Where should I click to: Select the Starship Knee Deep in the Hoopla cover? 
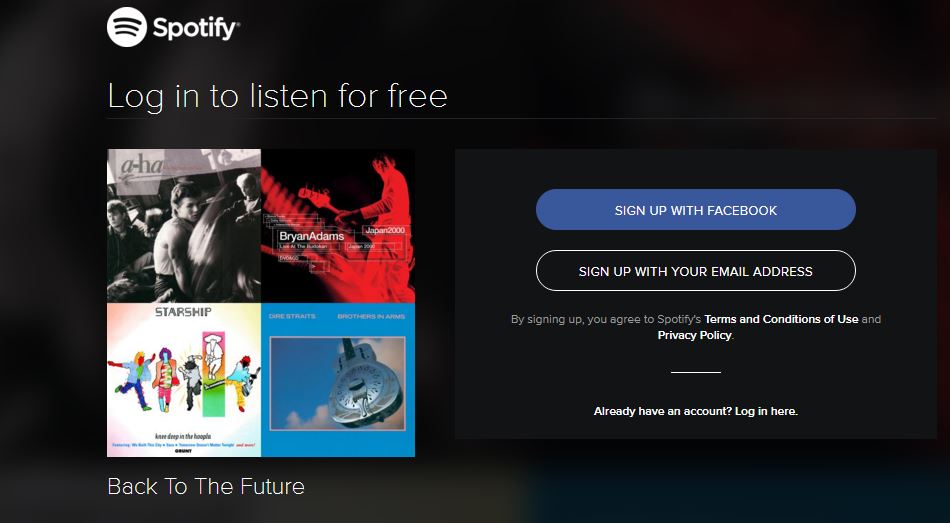184,380
